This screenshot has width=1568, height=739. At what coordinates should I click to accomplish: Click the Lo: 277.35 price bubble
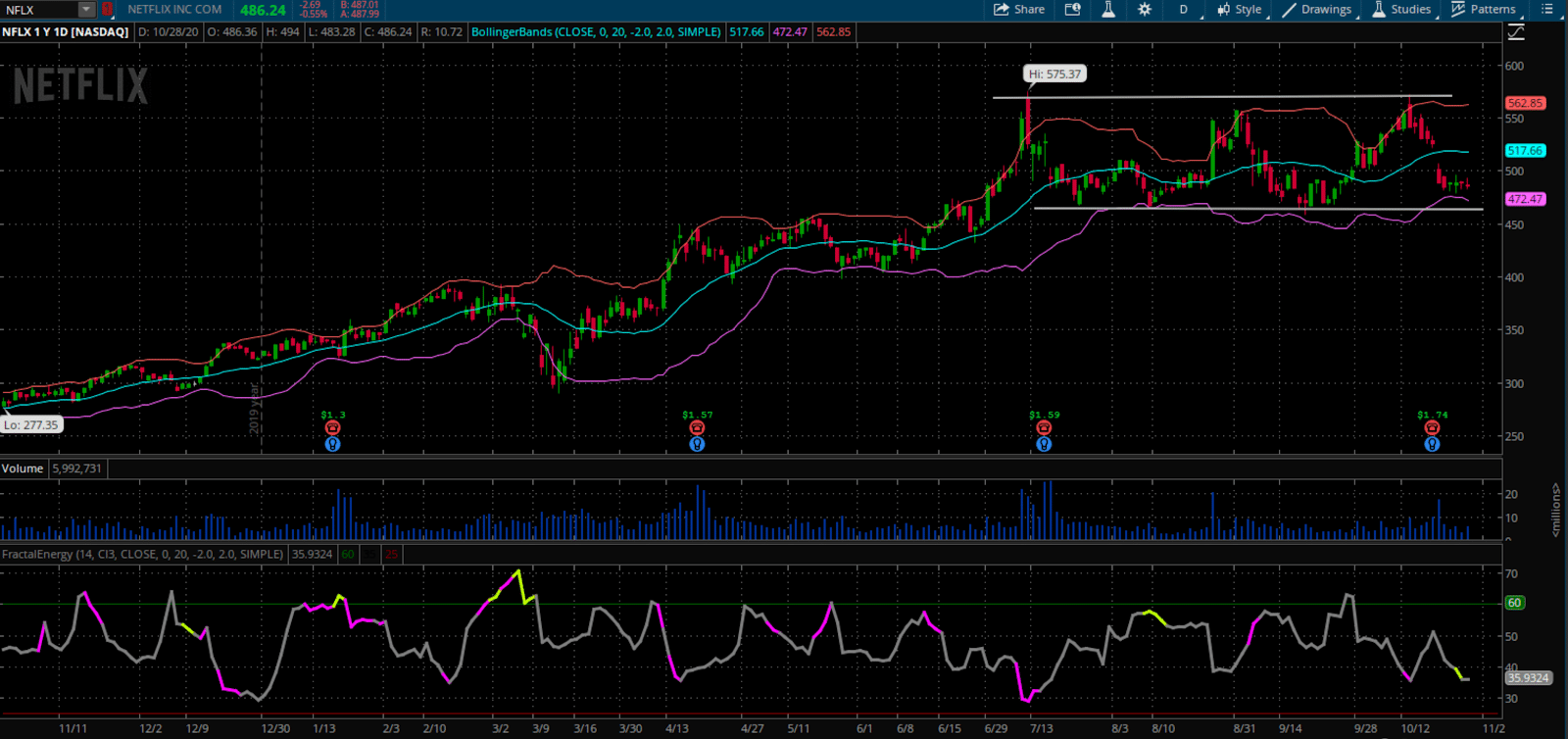pyautogui.click(x=31, y=424)
